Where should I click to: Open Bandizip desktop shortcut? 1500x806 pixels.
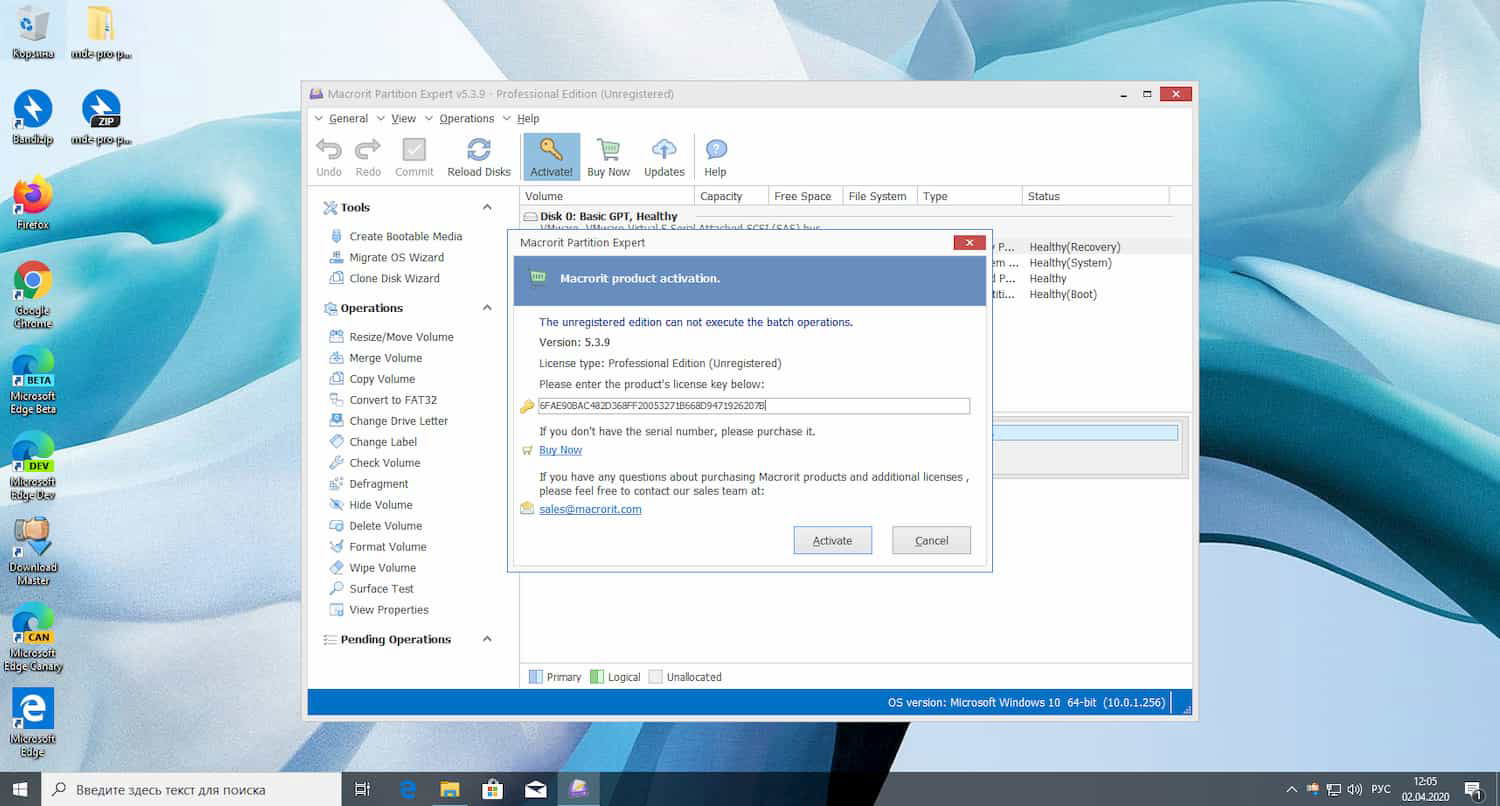(x=33, y=117)
